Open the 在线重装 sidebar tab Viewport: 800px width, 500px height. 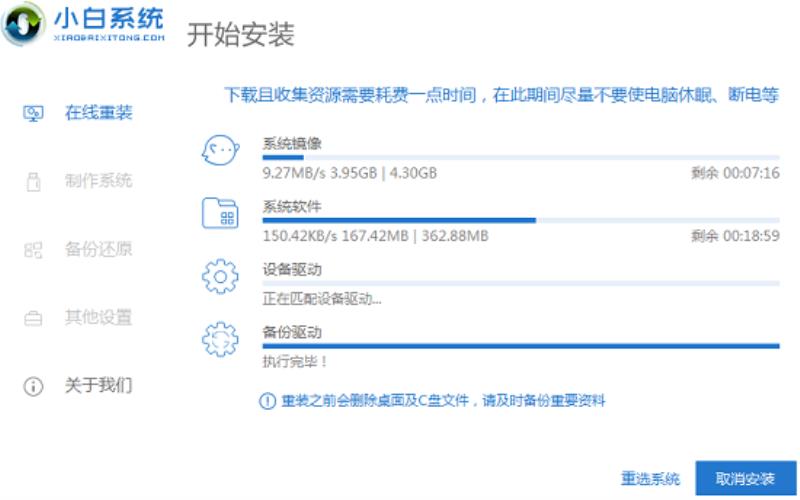(98, 112)
